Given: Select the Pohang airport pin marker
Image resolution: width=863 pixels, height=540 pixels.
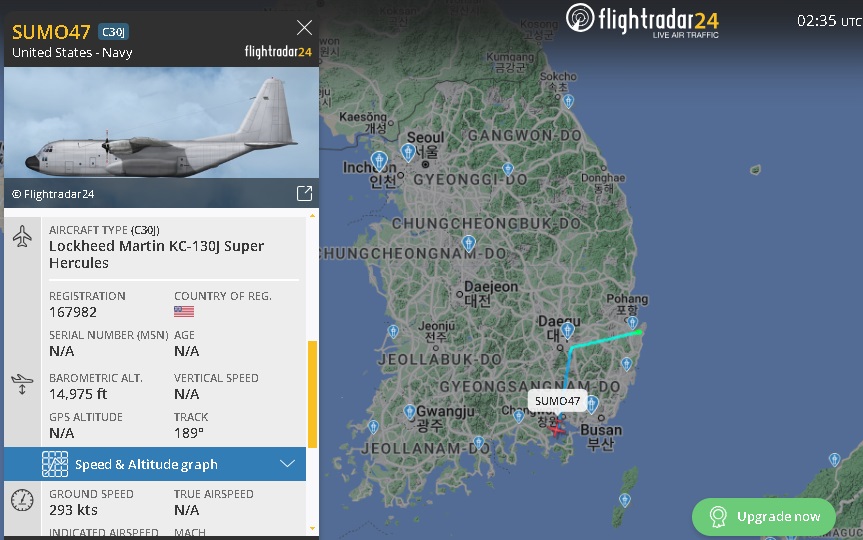Looking at the screenshot, I should pos(632,322).
